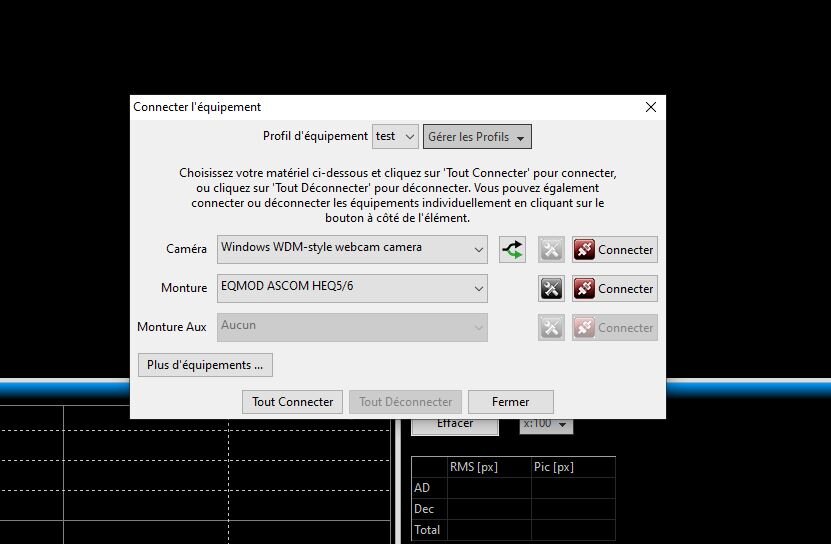The height and width of the screenshot is (544, 831).
Task: Click Plus d'équipements button
Action: pos(205,365)
